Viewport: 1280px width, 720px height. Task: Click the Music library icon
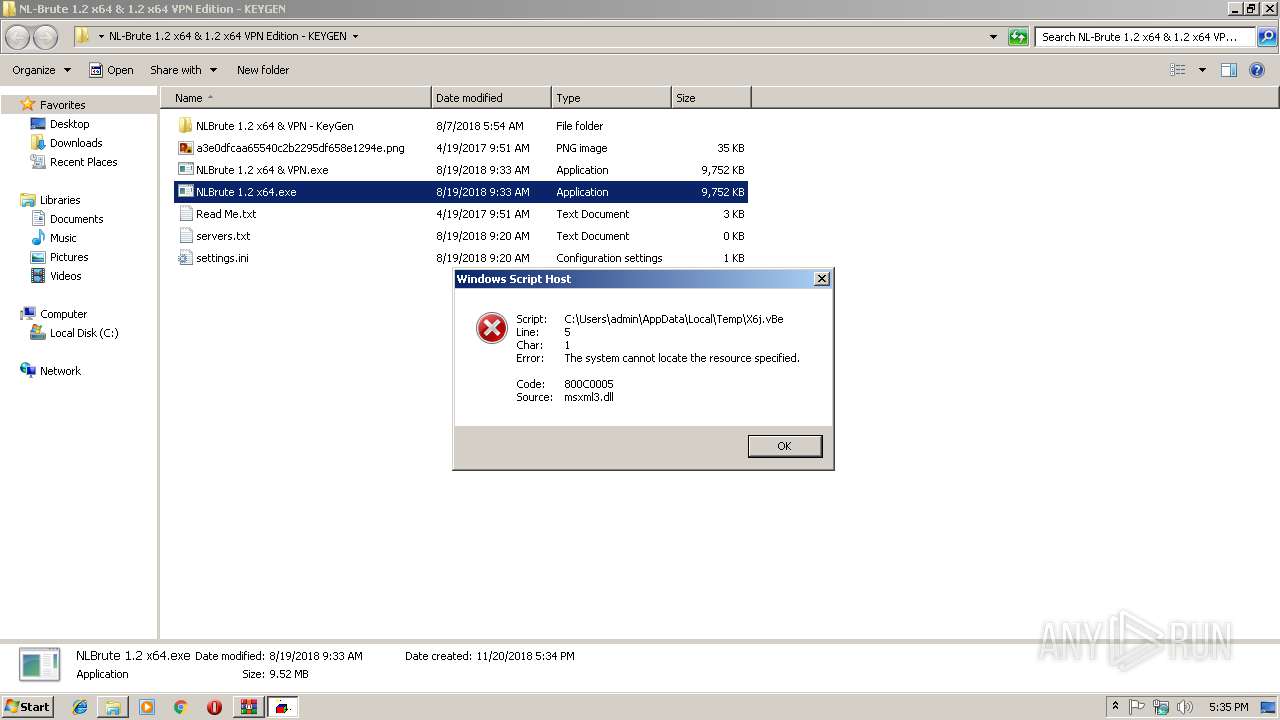[x=38, y=238]
